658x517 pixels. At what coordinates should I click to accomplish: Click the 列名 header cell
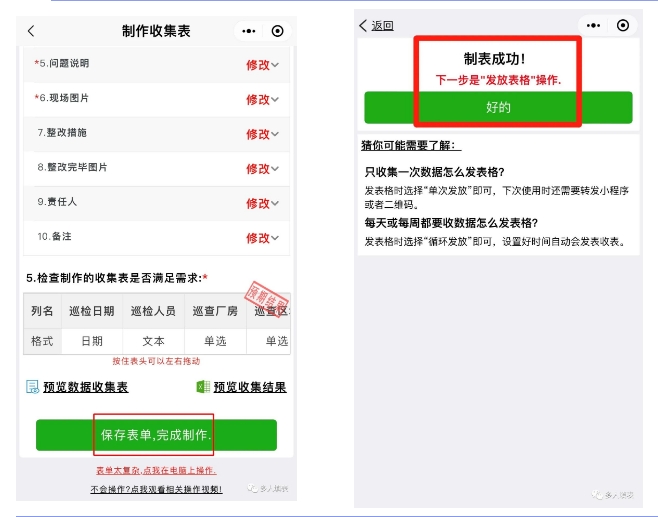[42, 311]
